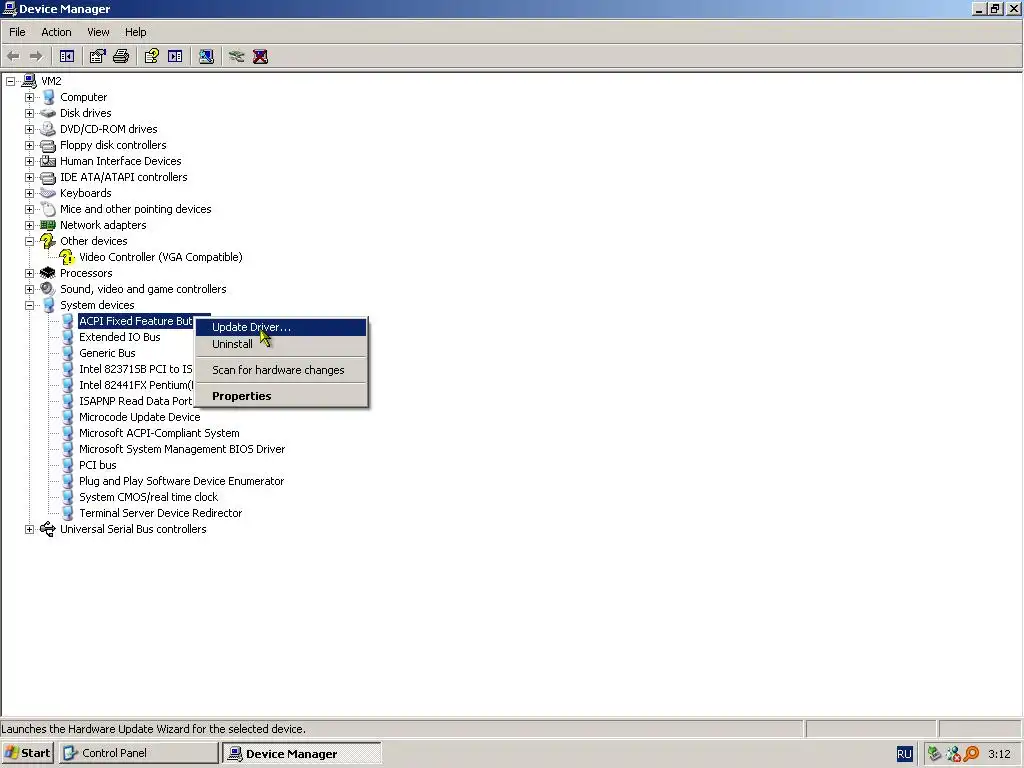
Task: Collapse the Other devices category
Action: [x=29, y=241]
